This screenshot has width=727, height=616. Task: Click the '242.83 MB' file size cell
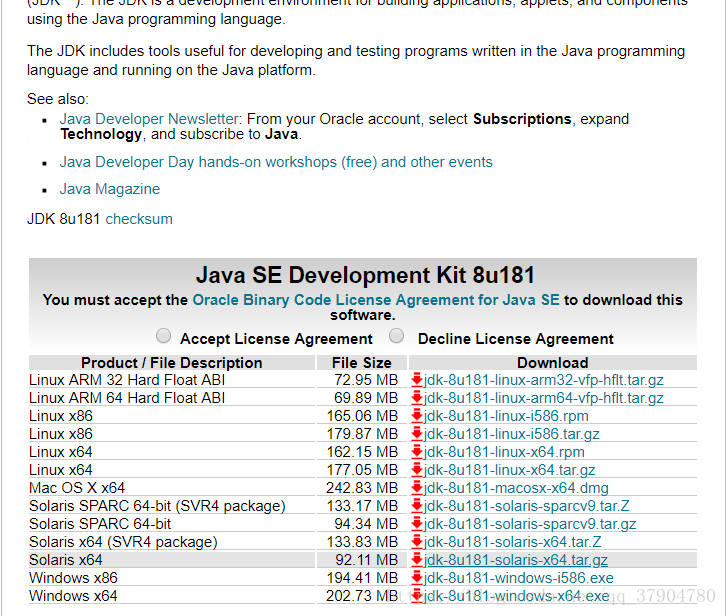(x=362, y=488)
